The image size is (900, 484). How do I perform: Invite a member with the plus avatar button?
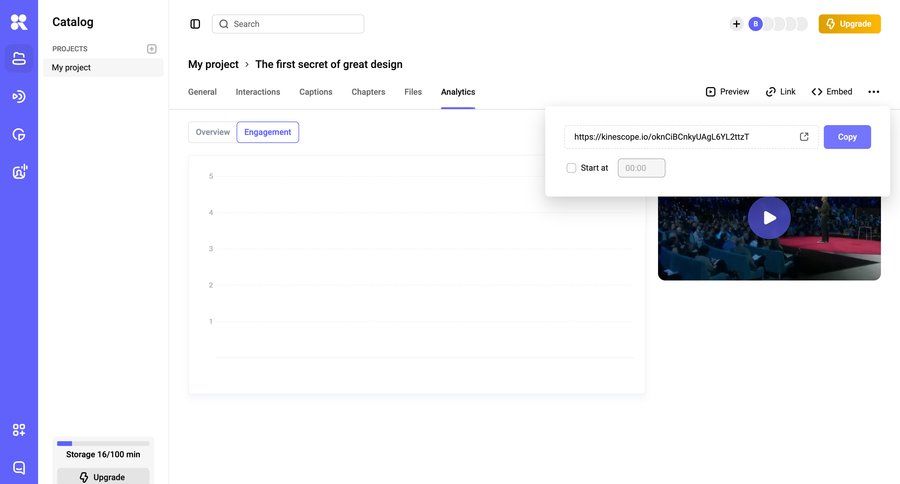[x=736, y=24]
